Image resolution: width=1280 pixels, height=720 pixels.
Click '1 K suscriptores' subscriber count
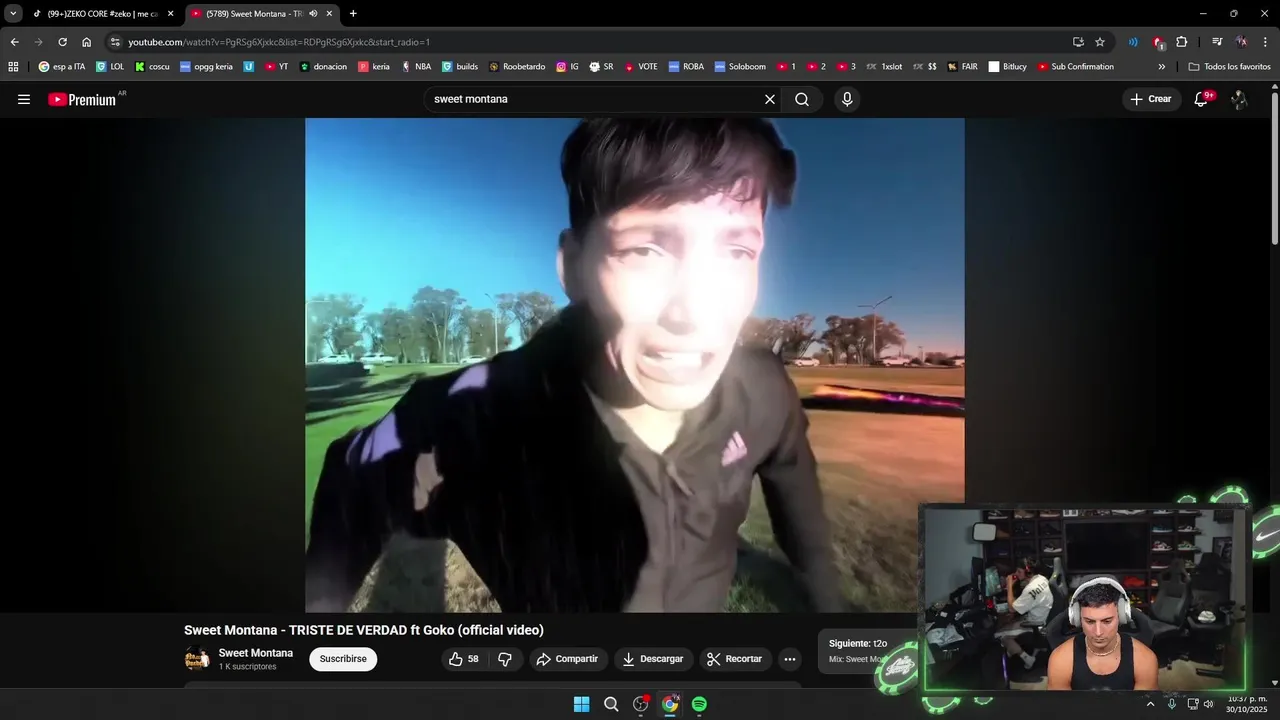pyautogui.click(x=247, y=667)
